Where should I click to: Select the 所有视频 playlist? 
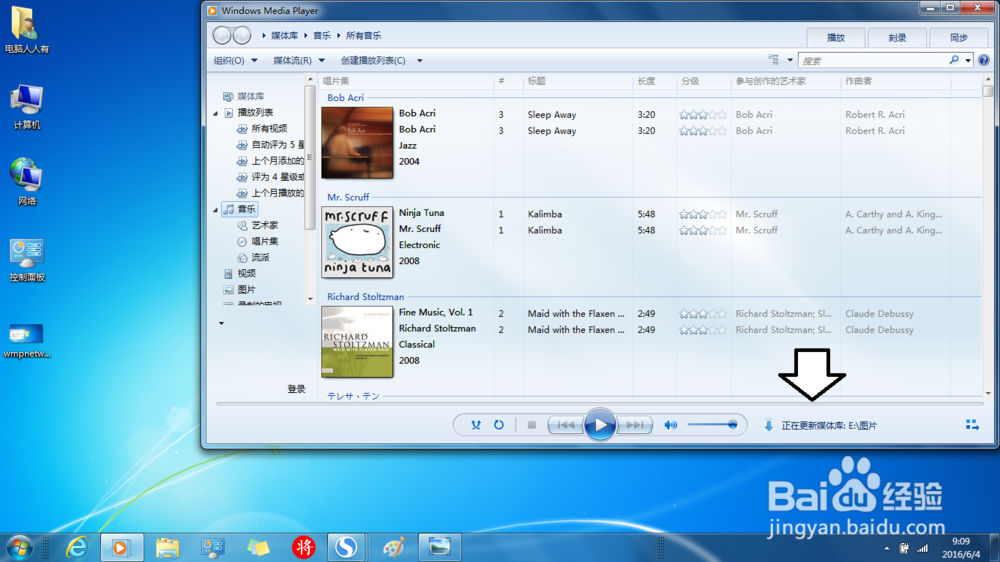[262, 129]
